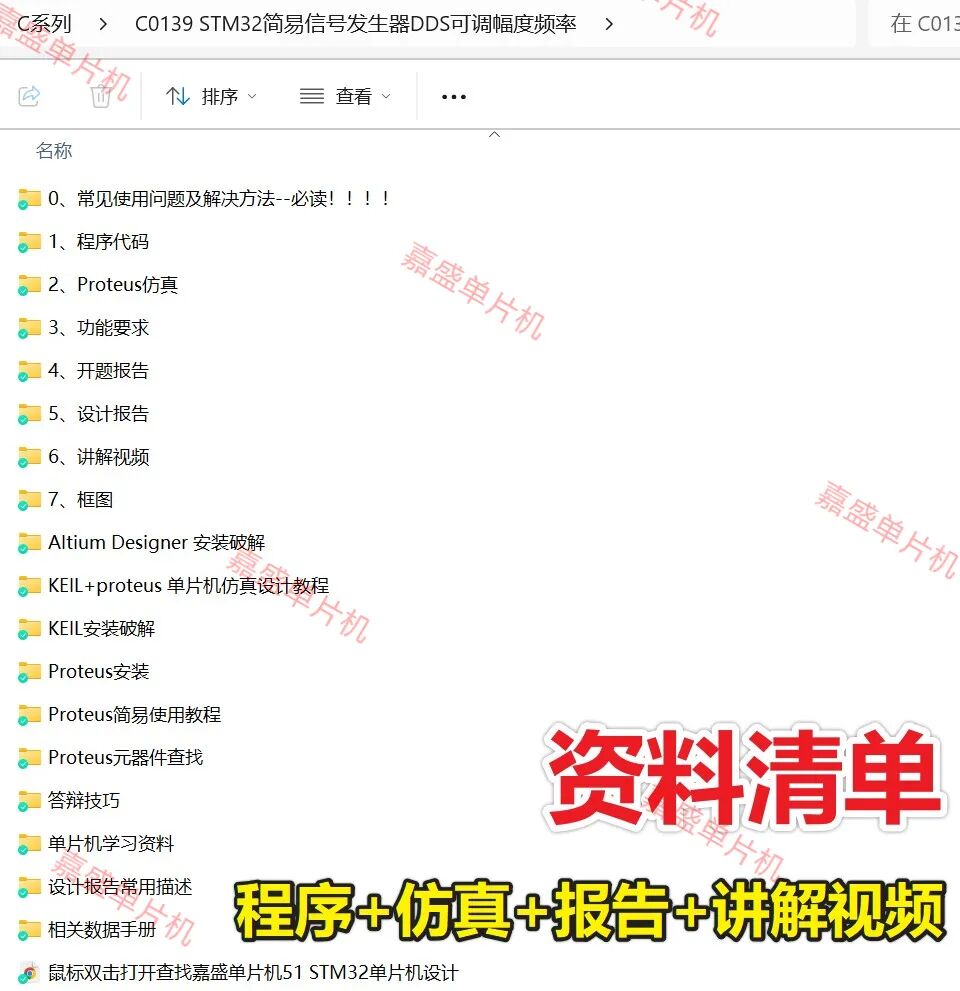
Task: Select folder icon of 1、程序代码
Action: click(x=29, y=242)
